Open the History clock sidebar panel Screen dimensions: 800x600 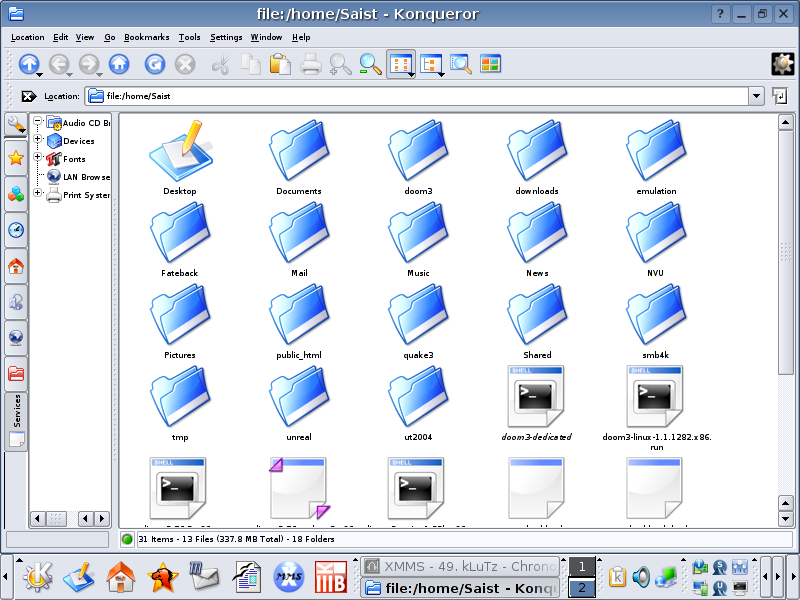(16, 230)
